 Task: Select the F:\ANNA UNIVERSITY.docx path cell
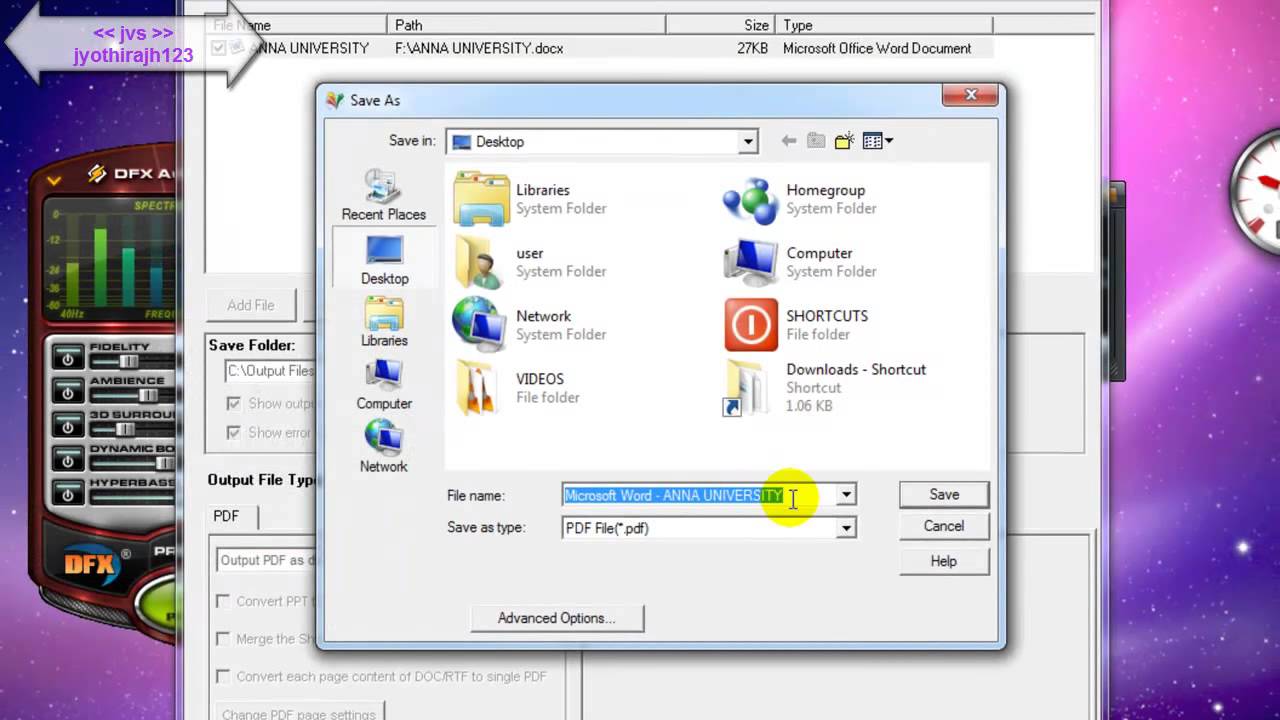(x=479, y=48)
